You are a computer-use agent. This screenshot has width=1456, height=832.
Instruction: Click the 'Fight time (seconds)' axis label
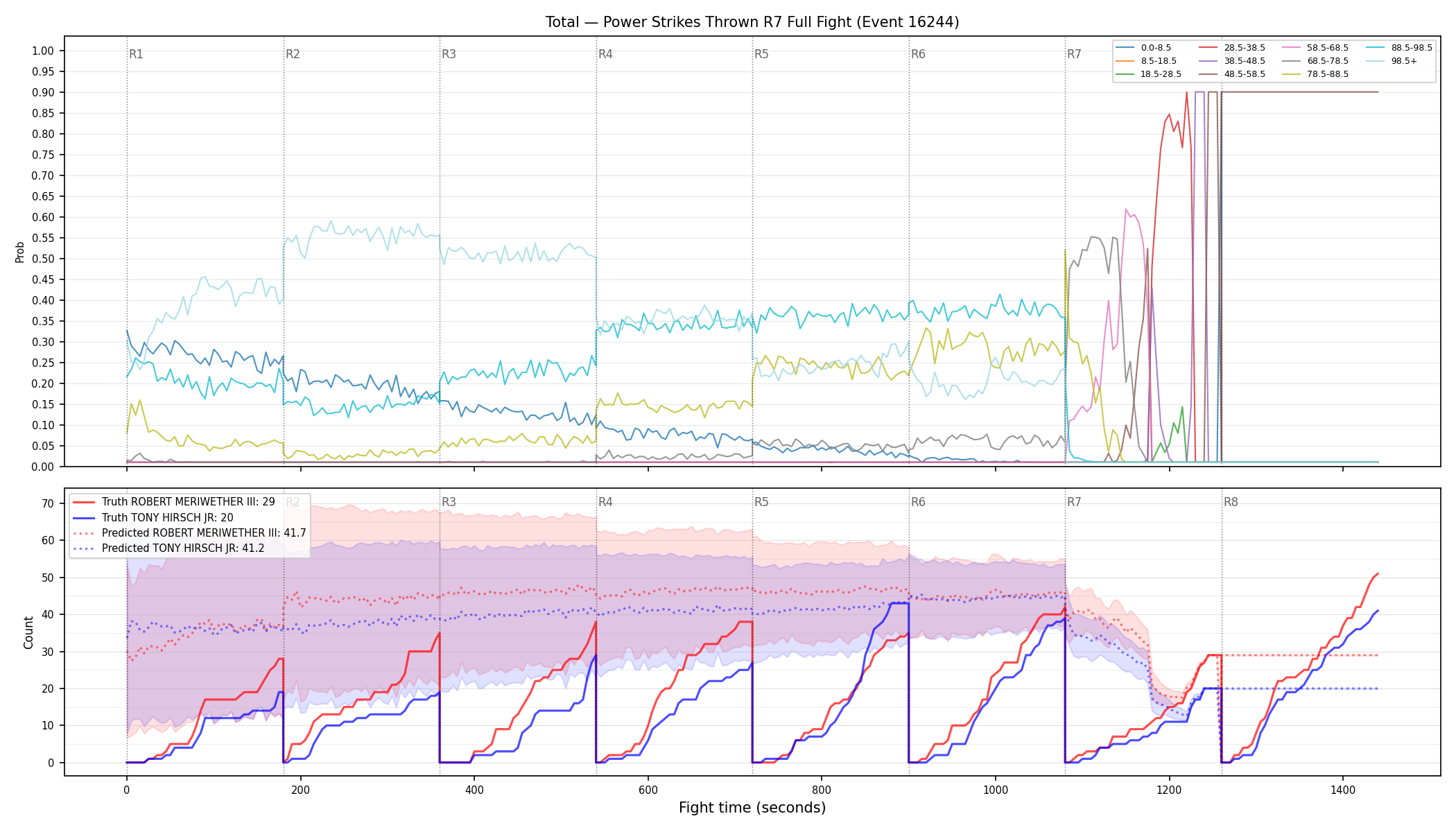(752, 808)
